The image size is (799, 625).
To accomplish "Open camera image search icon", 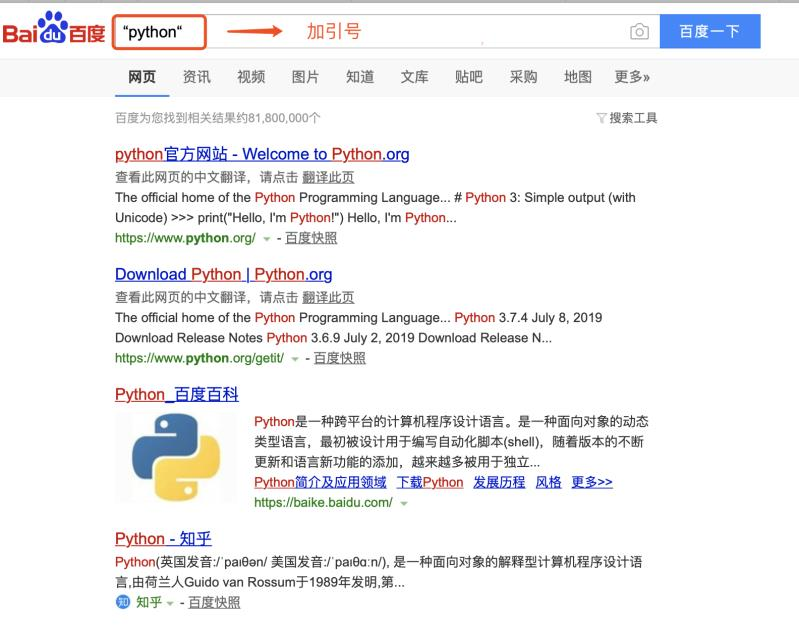I will click(639, 32).
